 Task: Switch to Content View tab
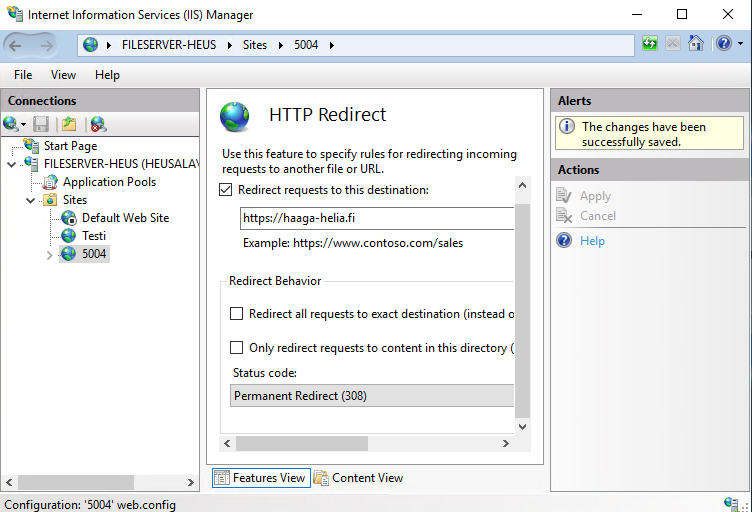(359, 478)
